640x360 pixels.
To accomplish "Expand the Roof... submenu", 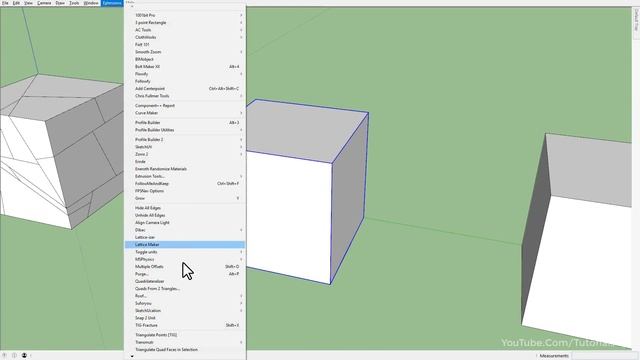I will click(x=184, y=296).
